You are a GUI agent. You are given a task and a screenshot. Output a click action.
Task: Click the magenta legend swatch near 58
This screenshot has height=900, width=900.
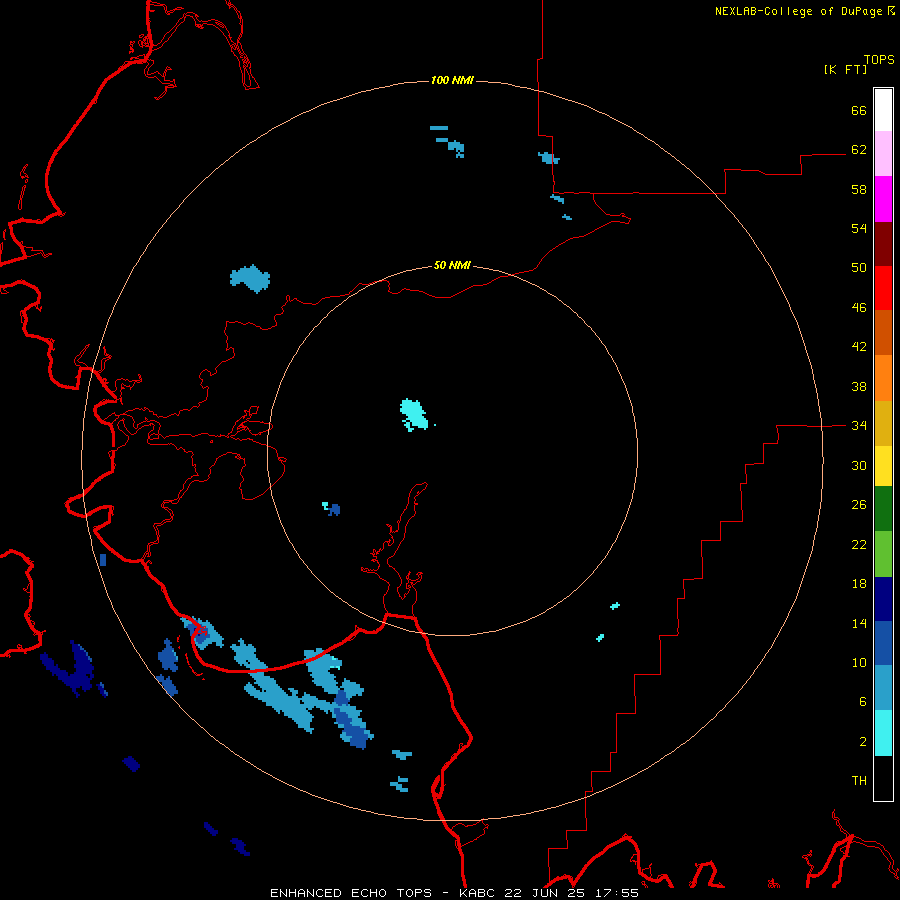point(883,199)
